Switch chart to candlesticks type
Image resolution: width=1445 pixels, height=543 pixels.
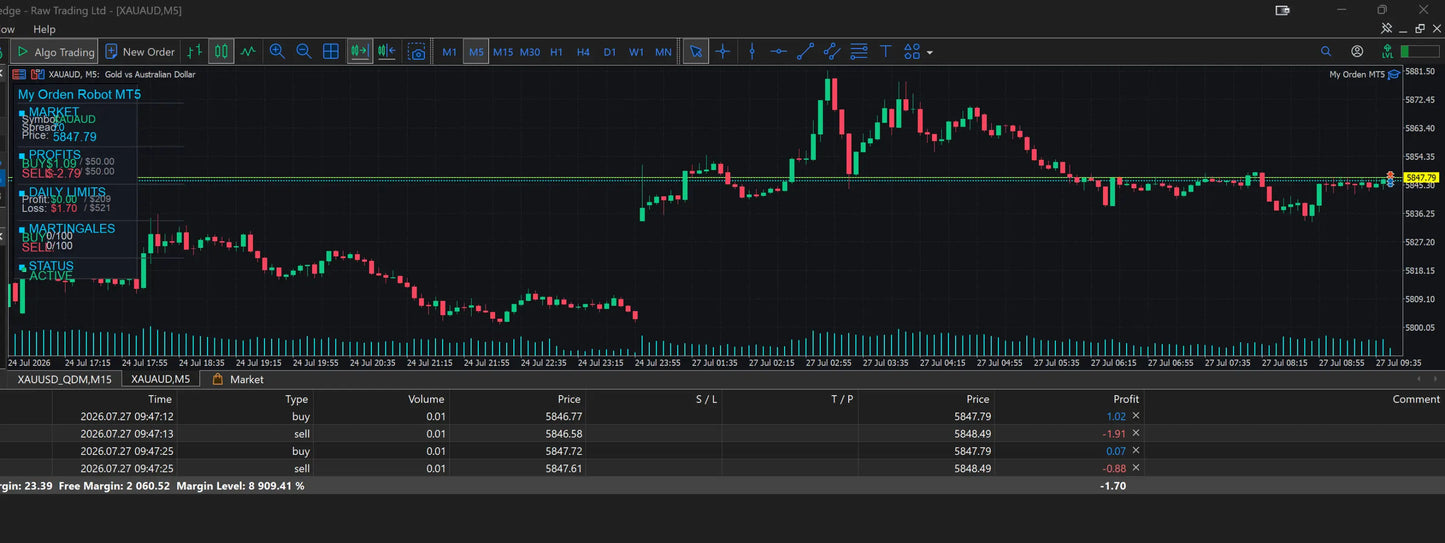[221, 52]
